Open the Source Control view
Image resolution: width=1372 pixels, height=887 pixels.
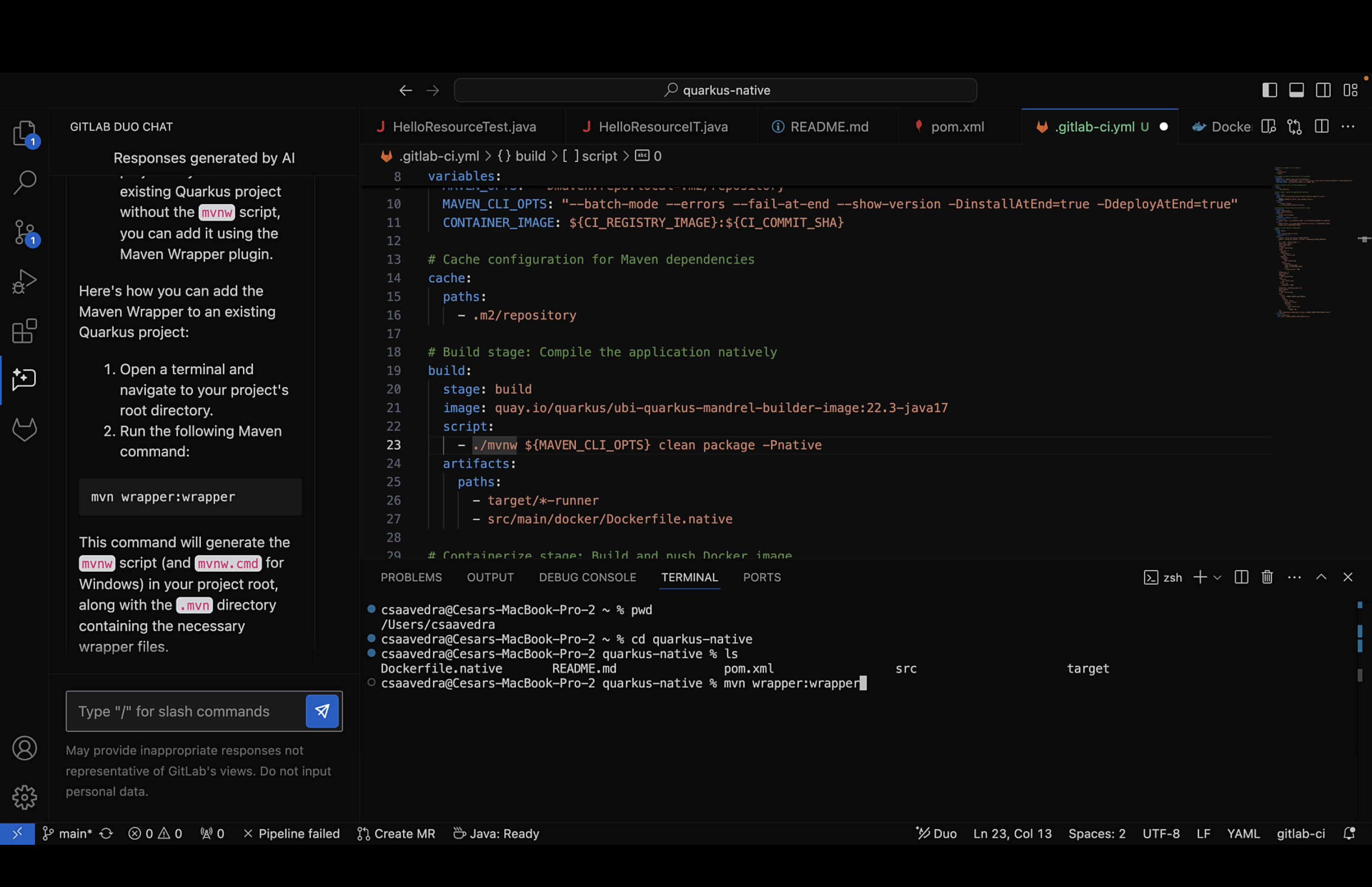pos(24,232)
